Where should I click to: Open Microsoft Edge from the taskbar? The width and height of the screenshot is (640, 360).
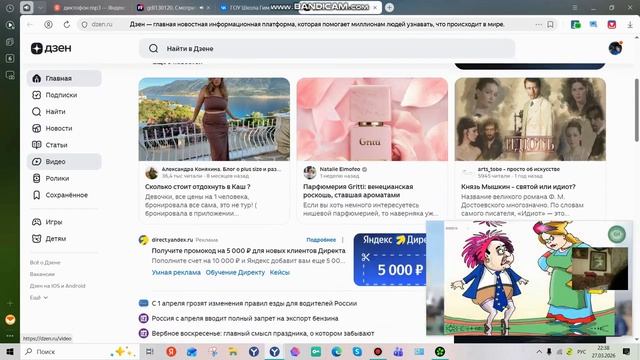click(336, 351)
